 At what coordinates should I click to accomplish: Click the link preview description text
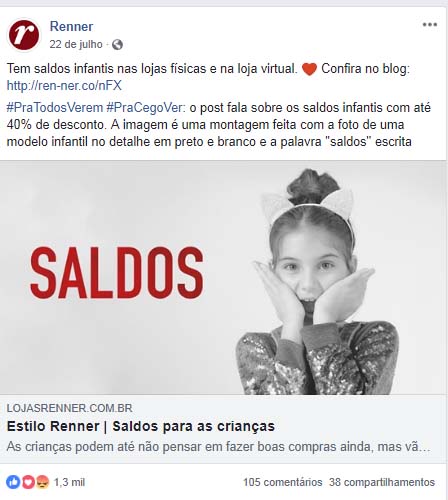coord(218,447)
